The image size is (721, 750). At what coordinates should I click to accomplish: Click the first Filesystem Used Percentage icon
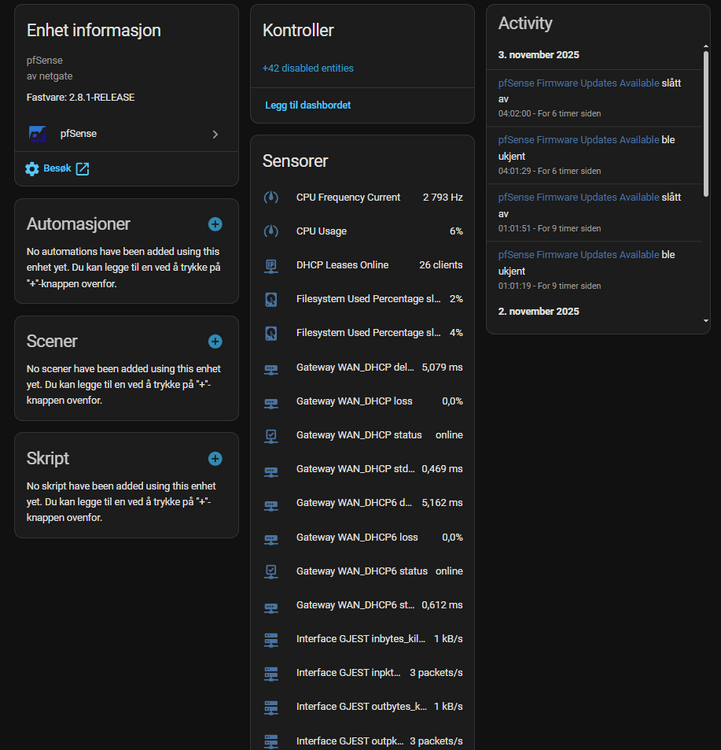tap(270, 299)
